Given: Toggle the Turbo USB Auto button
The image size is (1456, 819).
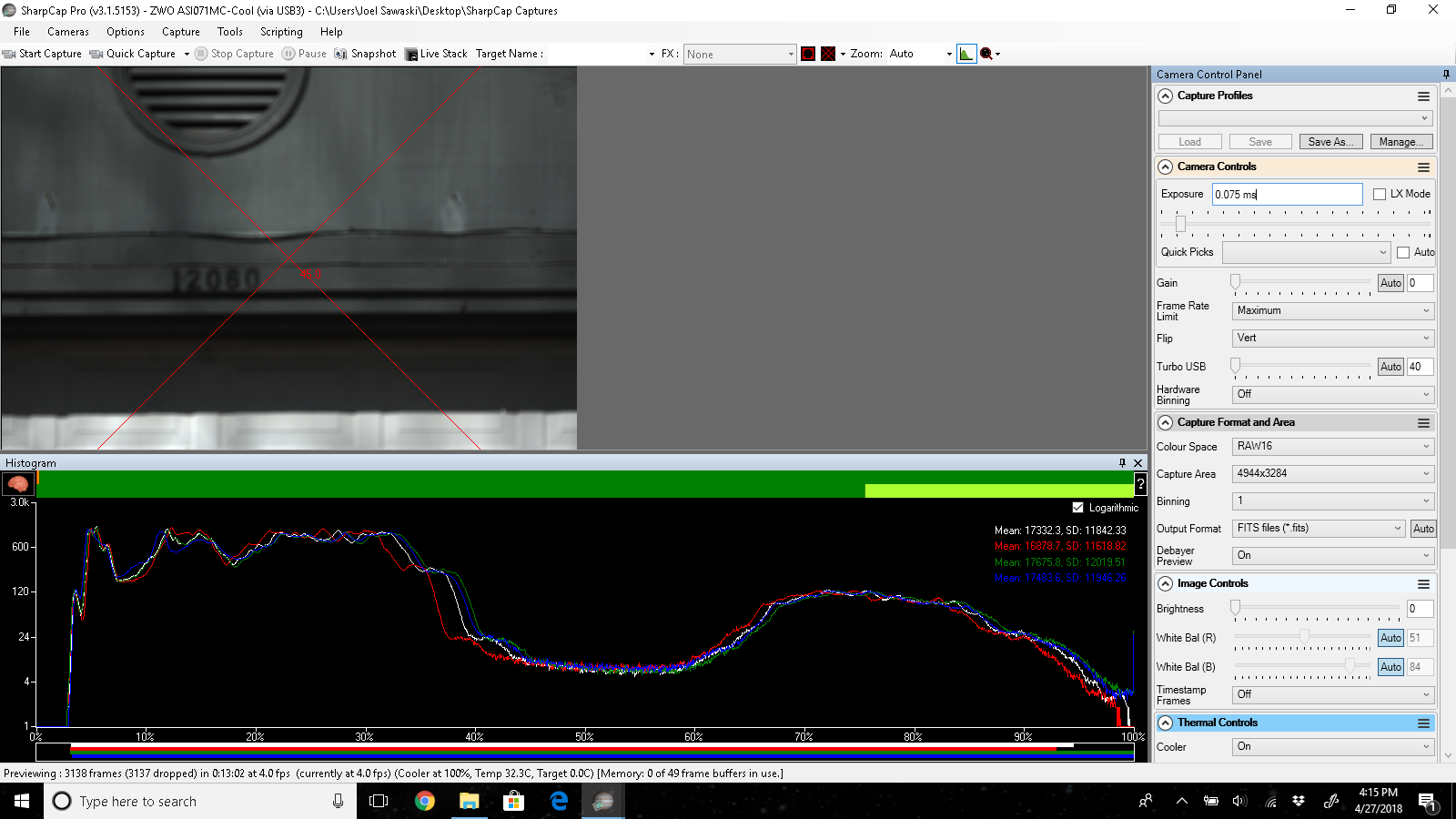Looking at the screenshot, I should (x=1390, y=367).
